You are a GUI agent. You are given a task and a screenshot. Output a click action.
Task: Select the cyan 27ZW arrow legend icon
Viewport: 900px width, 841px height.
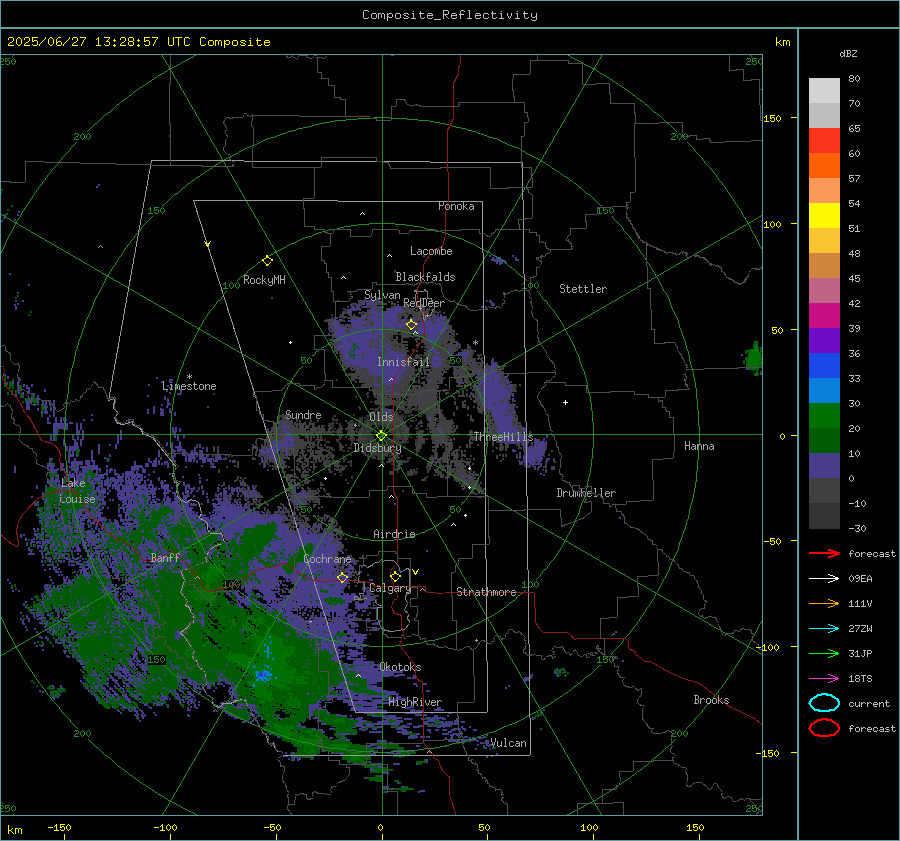824,629
